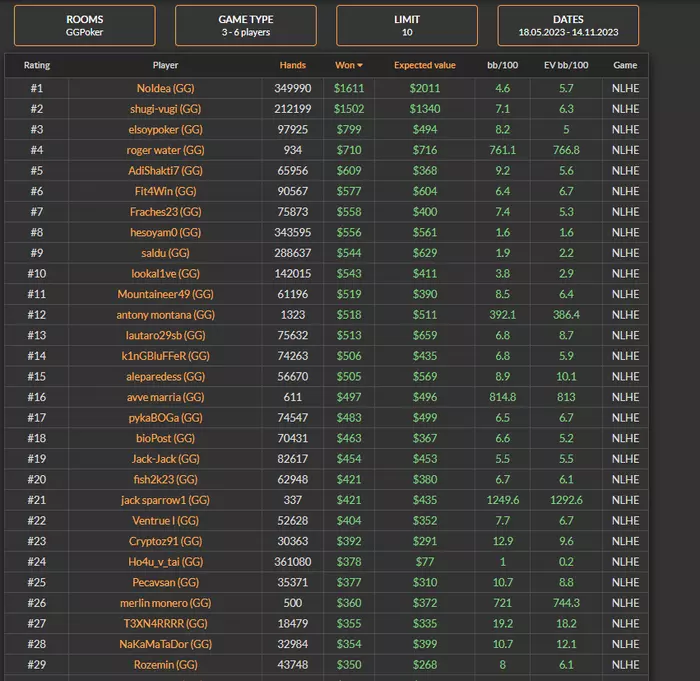Open player fish2k23 (GG) profile
700x681 pixels.
[165, 479]
